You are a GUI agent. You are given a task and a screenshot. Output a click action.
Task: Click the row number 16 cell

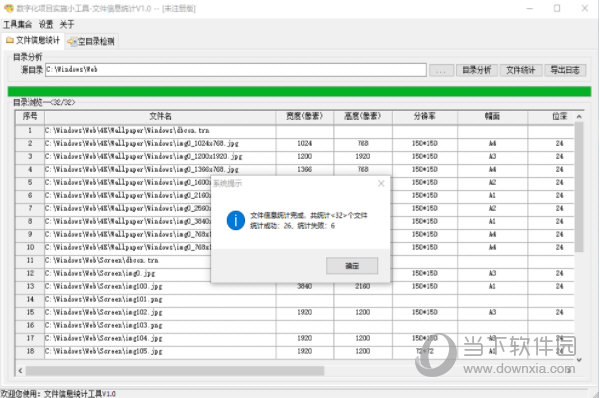pyautogui.click(x=30, y=326)
